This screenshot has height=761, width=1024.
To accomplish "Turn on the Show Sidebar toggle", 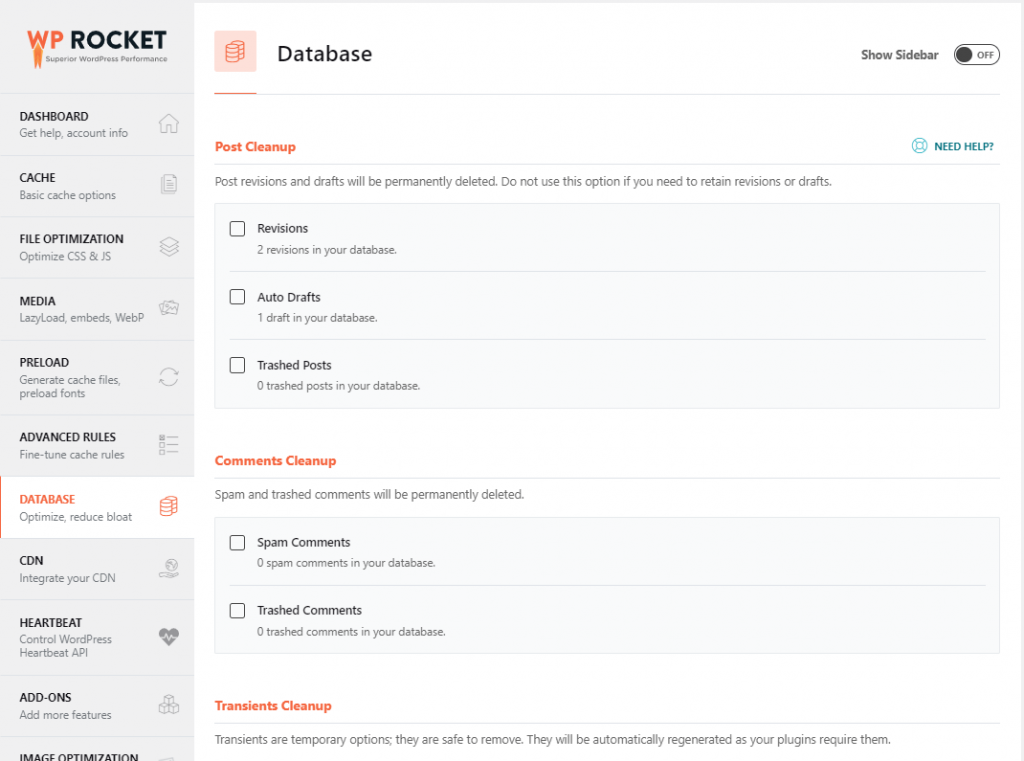I will point(976,55).
